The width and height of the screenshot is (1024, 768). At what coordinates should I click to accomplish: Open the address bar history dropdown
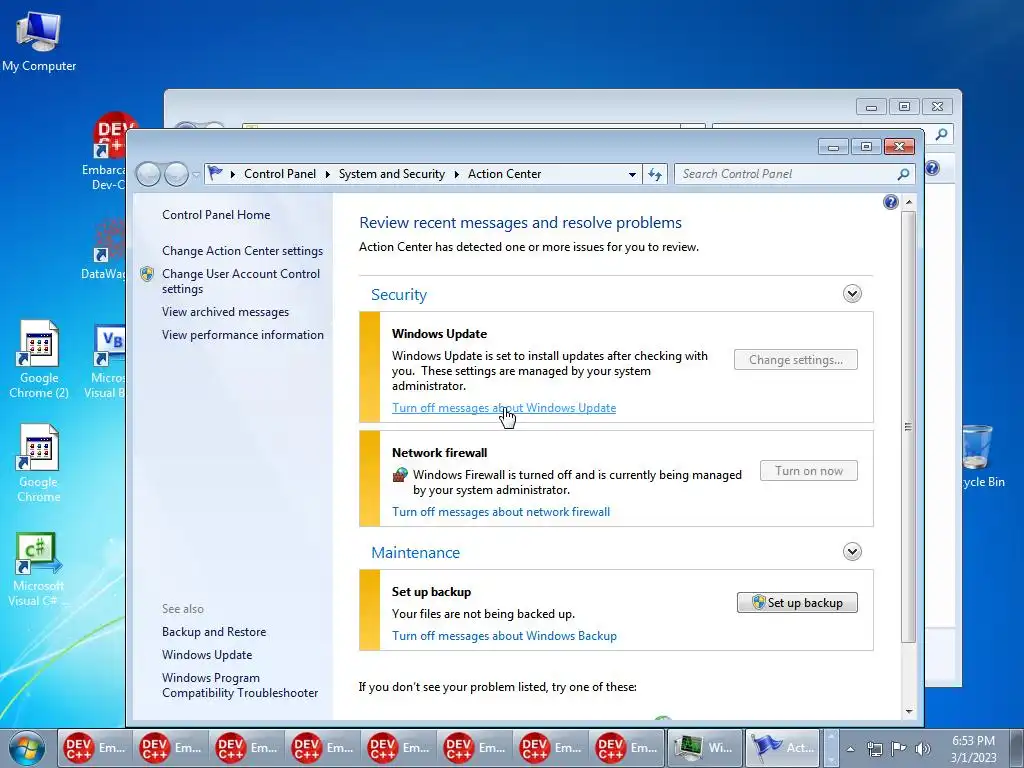click(x=632, y=174)
